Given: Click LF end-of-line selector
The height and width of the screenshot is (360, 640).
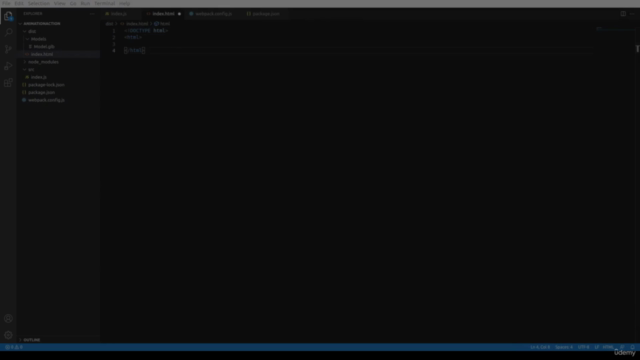Looking at the screenshot, I should coord(597,347).
